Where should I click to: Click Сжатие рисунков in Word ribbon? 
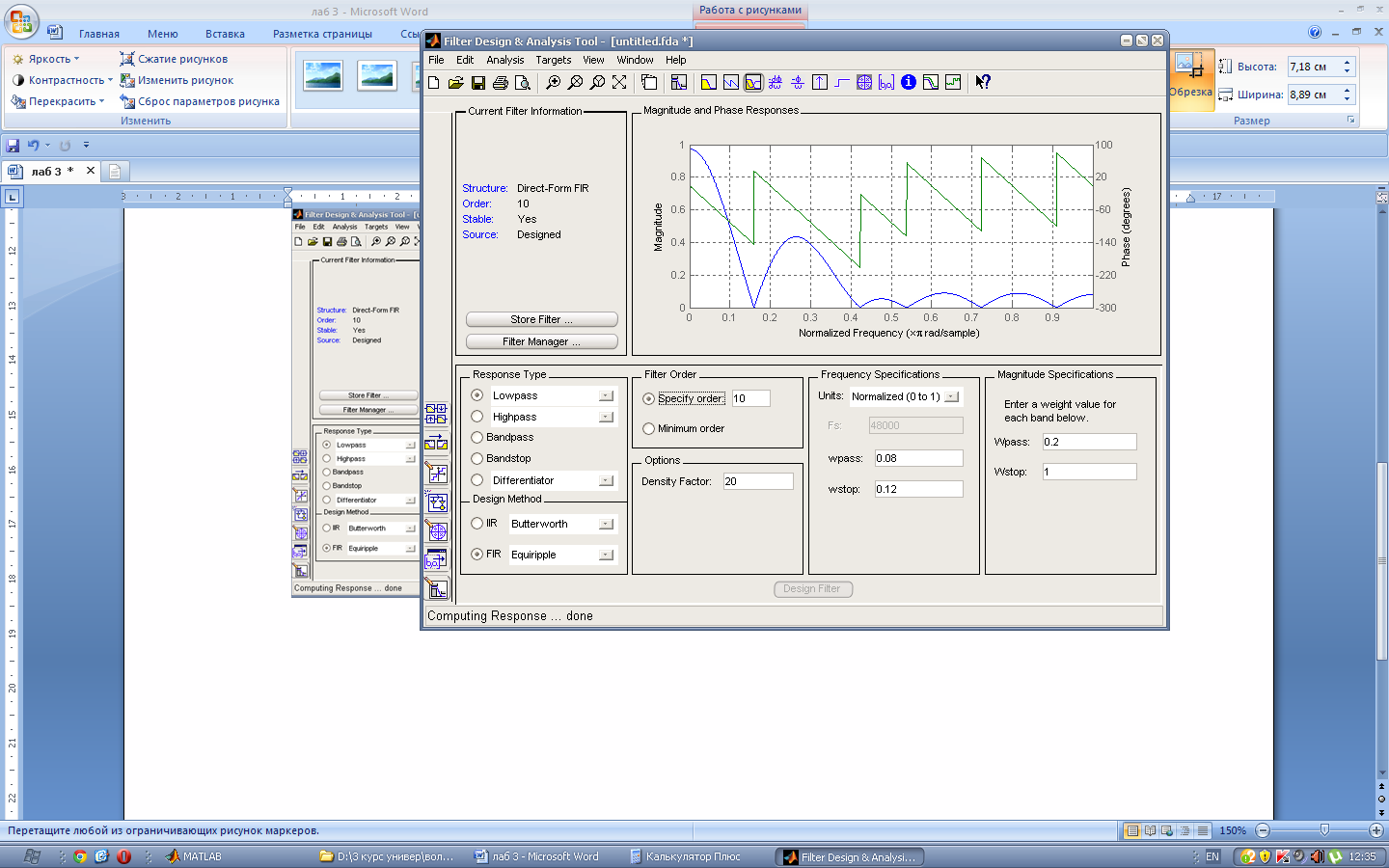click(174, 59)
